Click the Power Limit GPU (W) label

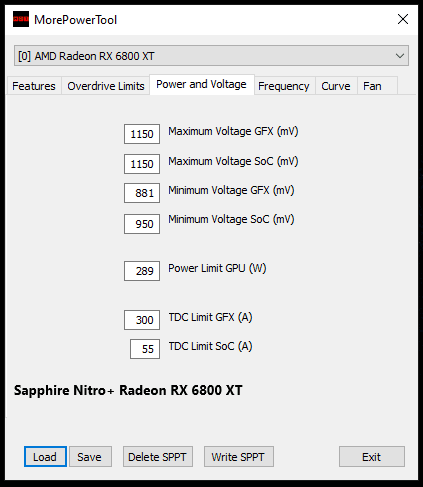coord(217,269)
